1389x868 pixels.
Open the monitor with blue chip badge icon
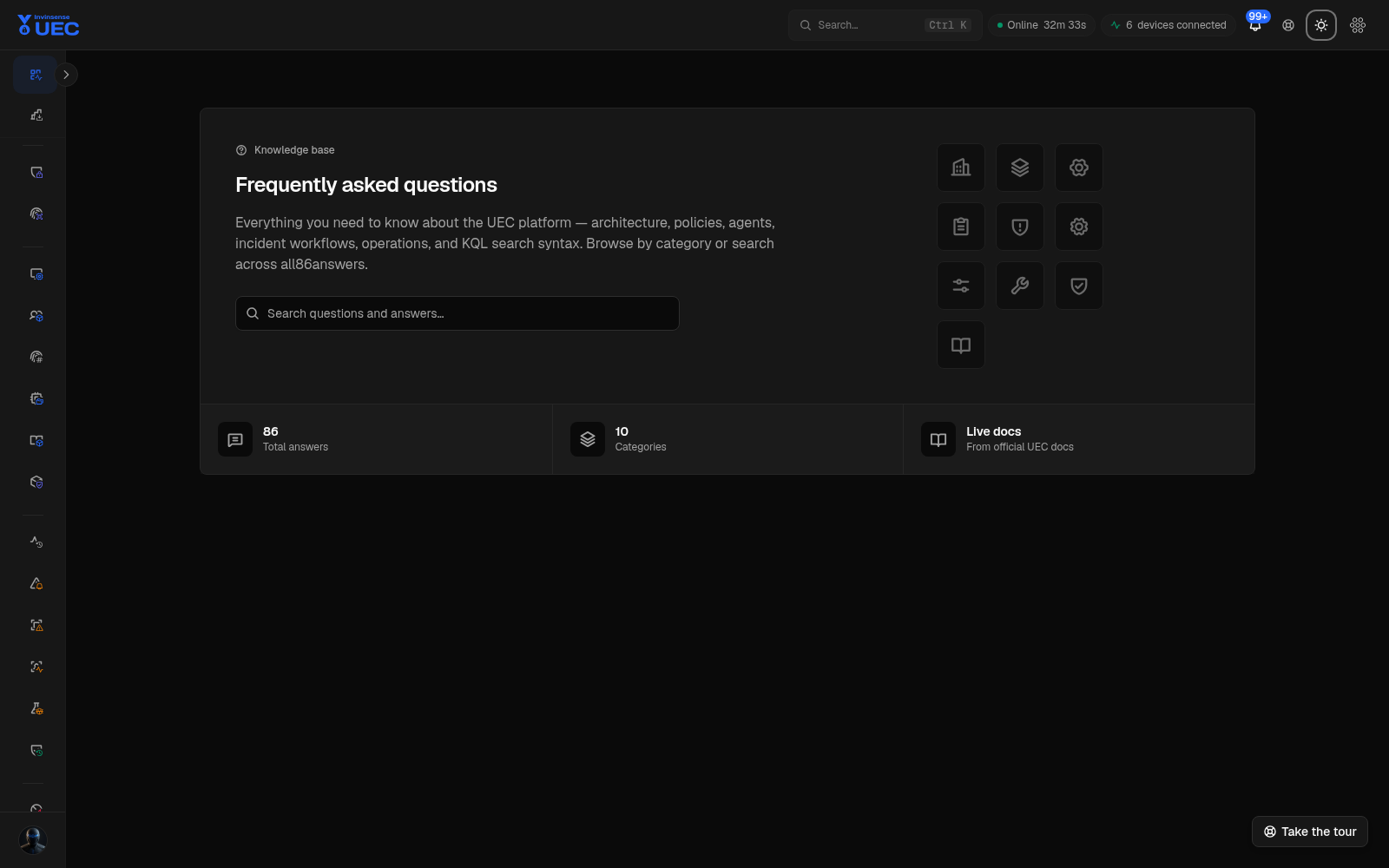[x=36, y=274]
